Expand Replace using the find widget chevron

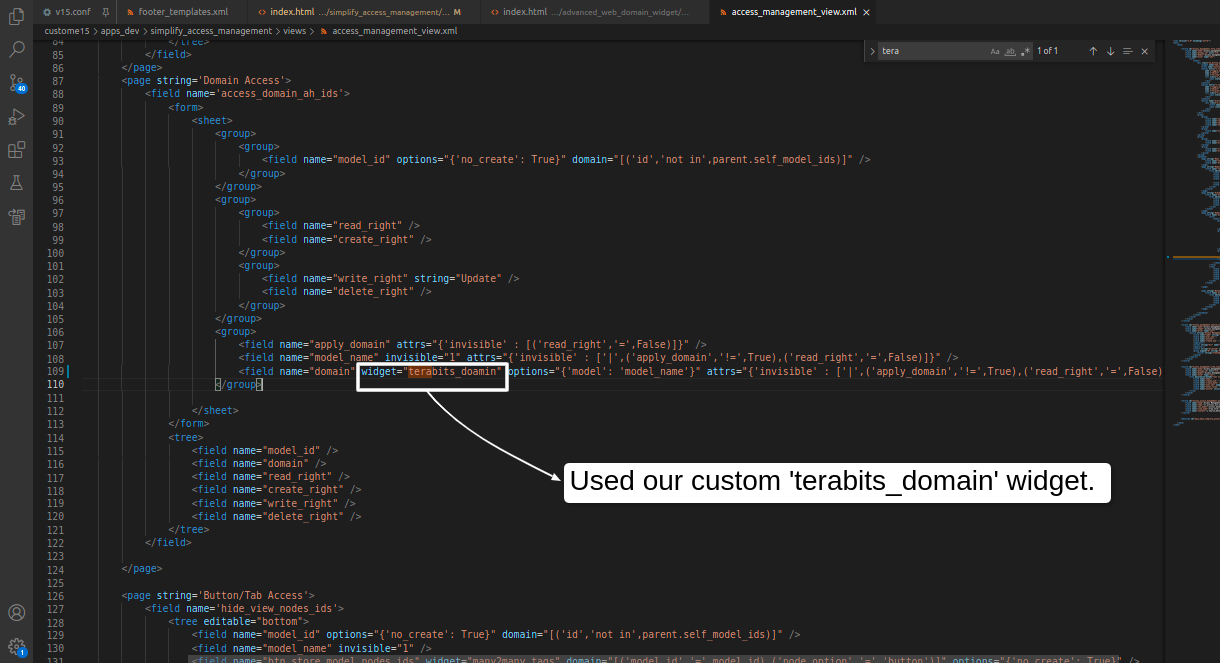(872, 51)
